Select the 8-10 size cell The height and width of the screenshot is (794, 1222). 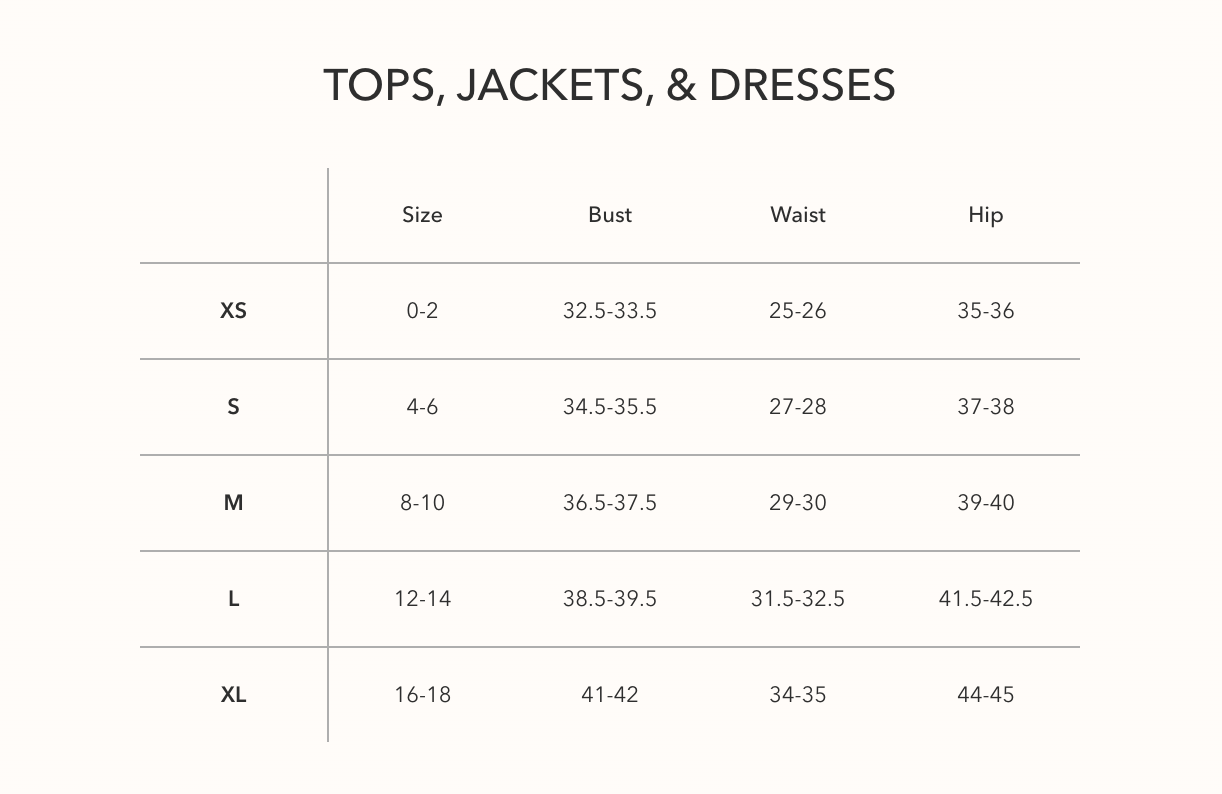tap(422, 503)
